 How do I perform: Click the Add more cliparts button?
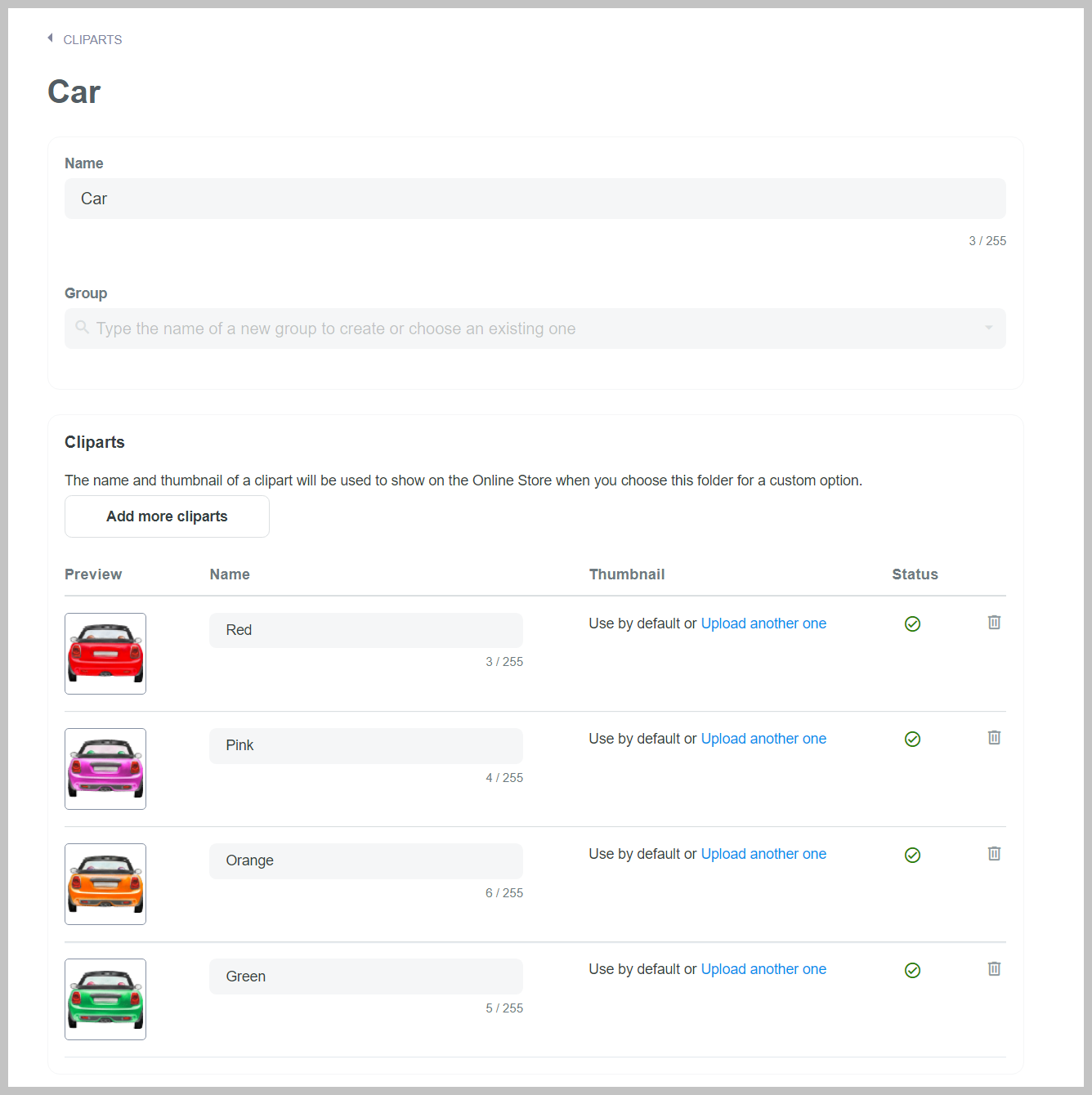pyautogui.click(x=167, y=516)
